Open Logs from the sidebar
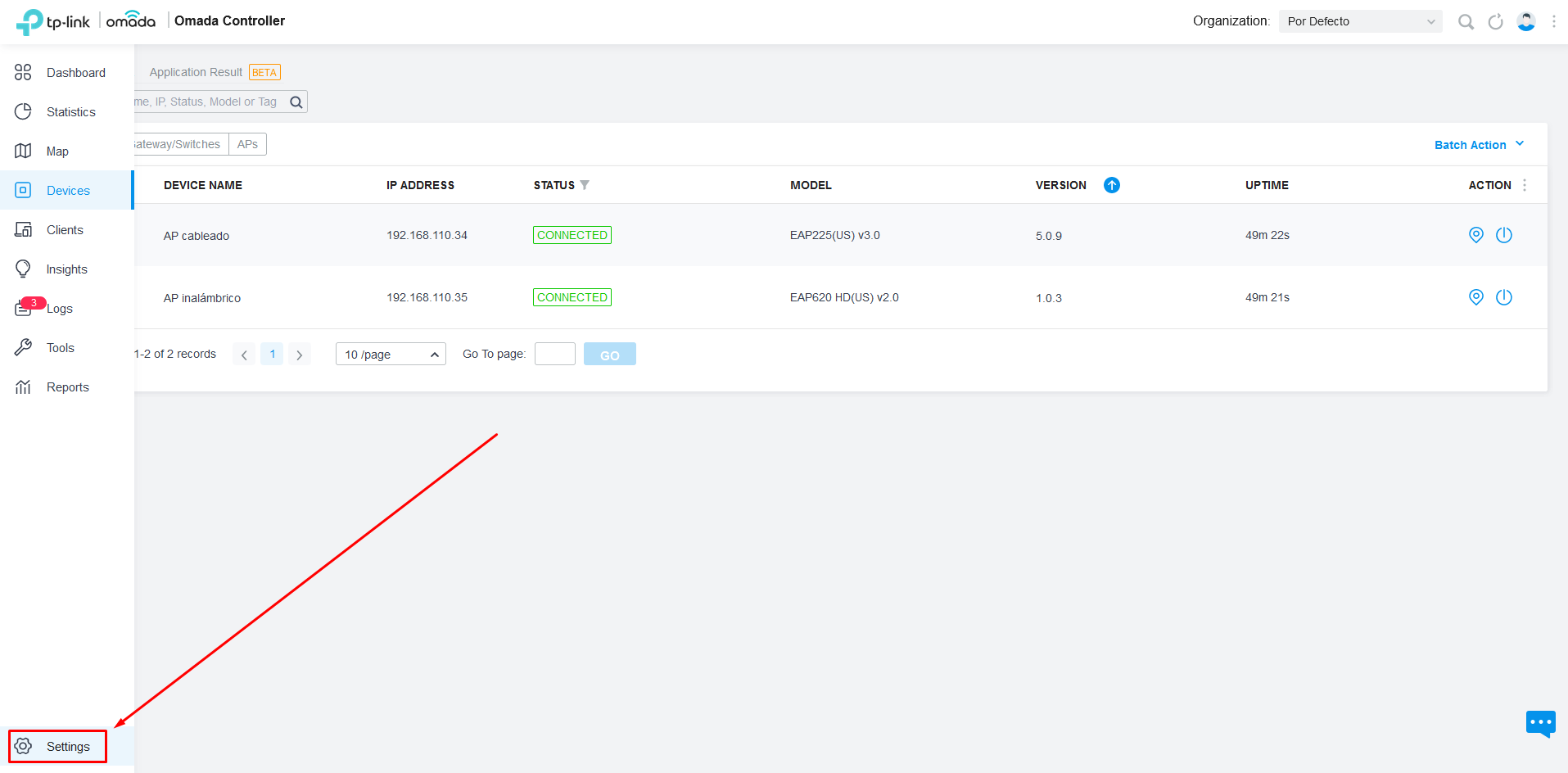 (59, 309)
